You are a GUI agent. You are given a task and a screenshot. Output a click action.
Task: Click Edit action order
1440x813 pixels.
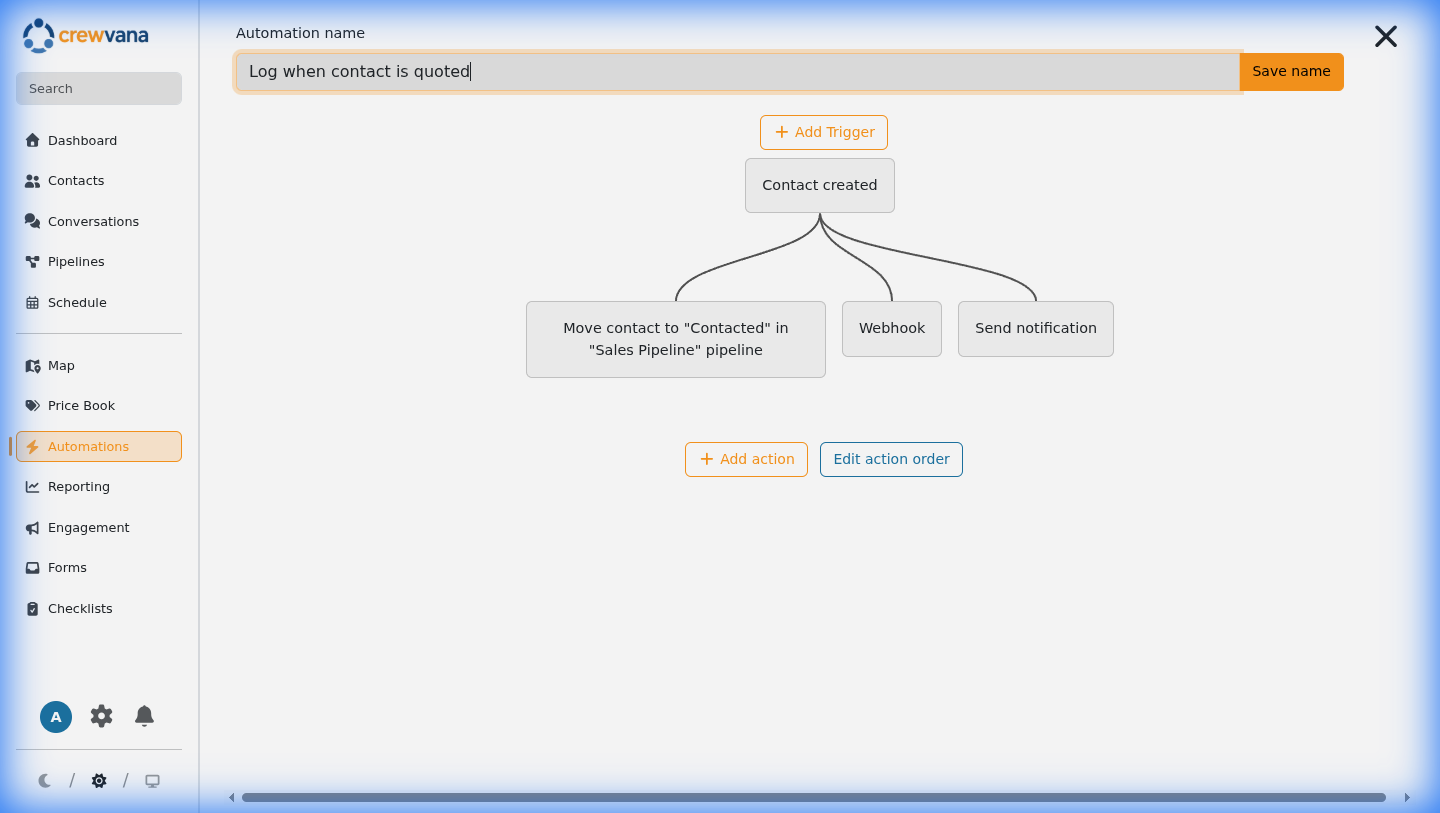click(891, 459)
